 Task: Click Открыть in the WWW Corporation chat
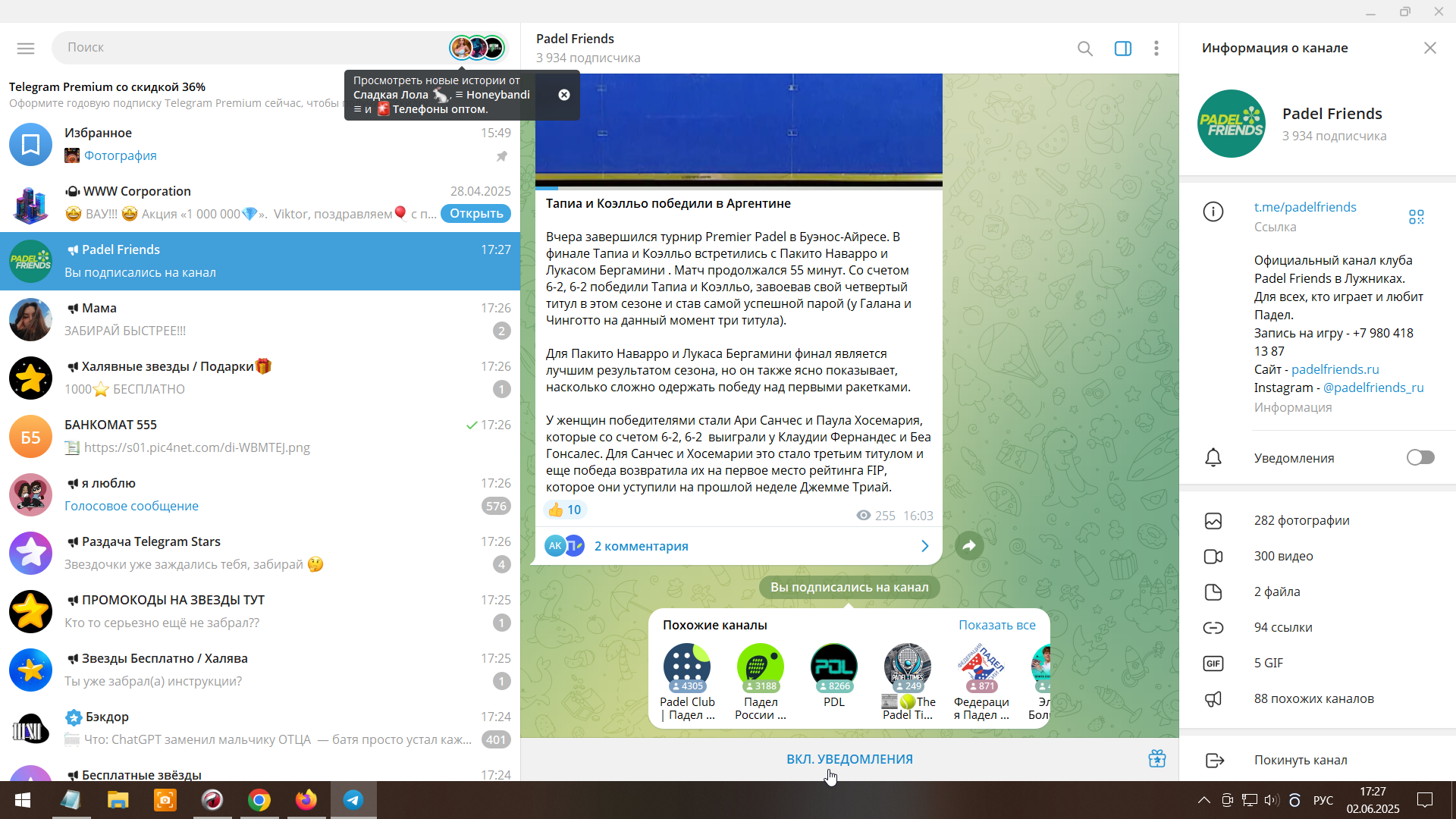coord(476,213)
